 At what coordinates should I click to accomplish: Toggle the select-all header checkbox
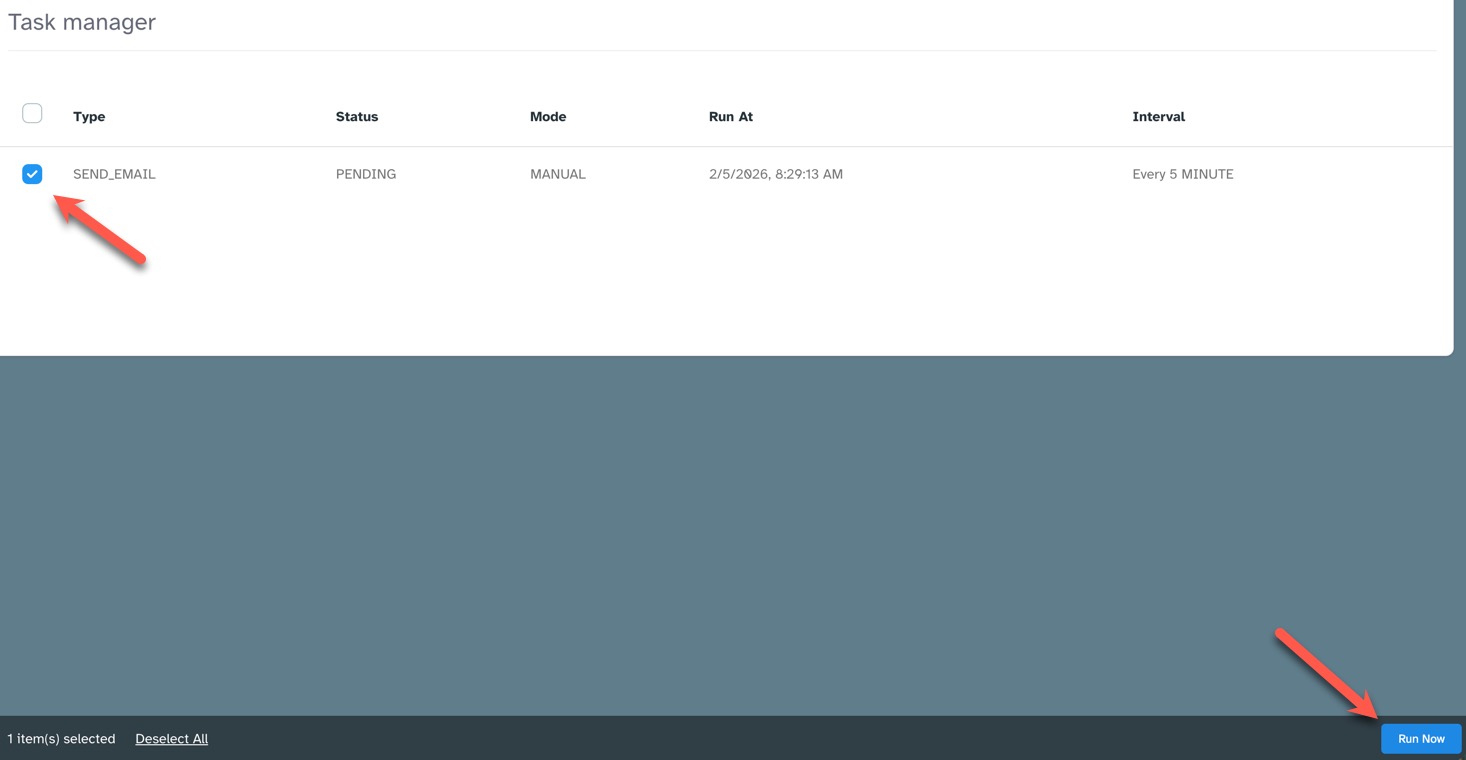point(32,113)
